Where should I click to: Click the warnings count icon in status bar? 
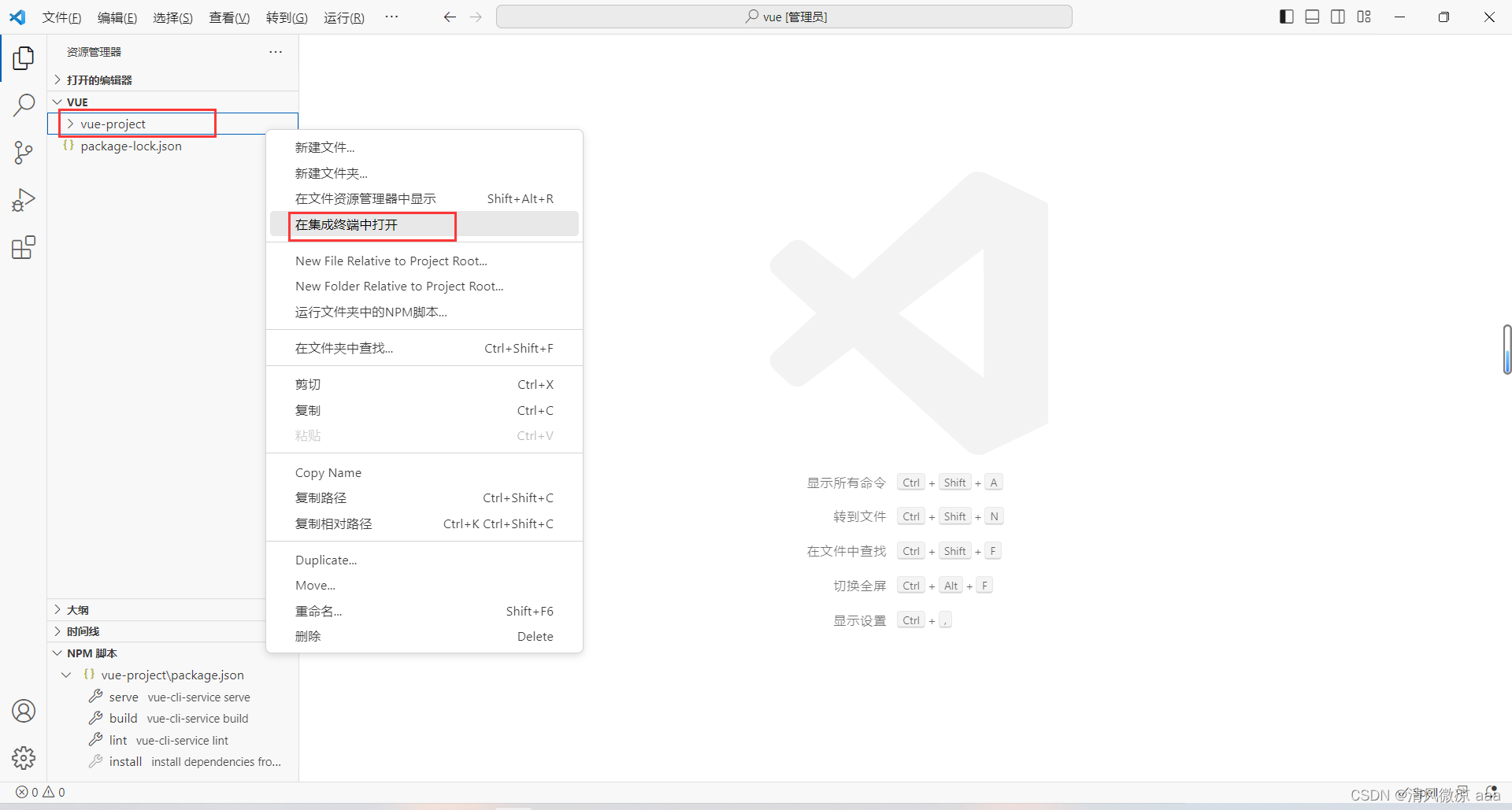48,793
